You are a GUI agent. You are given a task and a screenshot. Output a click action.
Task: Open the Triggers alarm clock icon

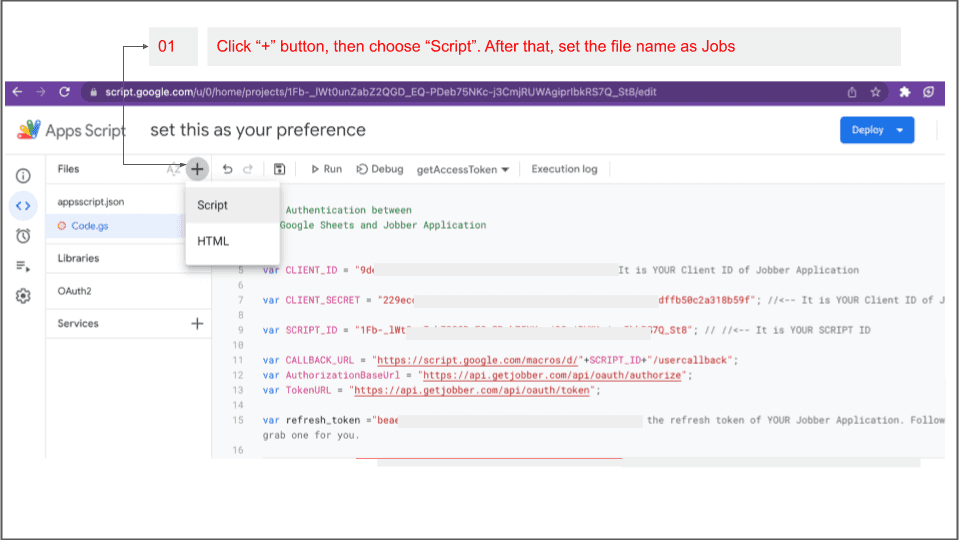pyautogui.click(x=23, y=236)
